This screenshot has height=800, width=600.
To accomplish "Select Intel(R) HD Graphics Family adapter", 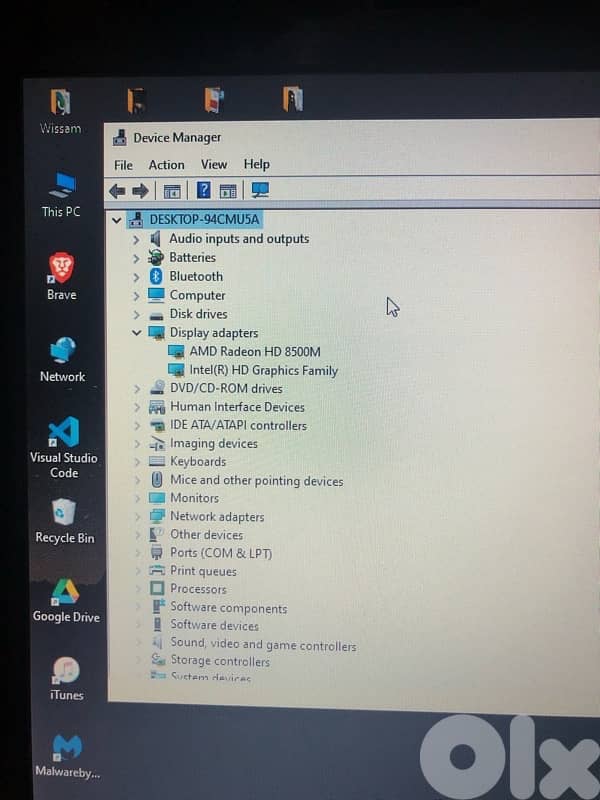I will 264,370.
